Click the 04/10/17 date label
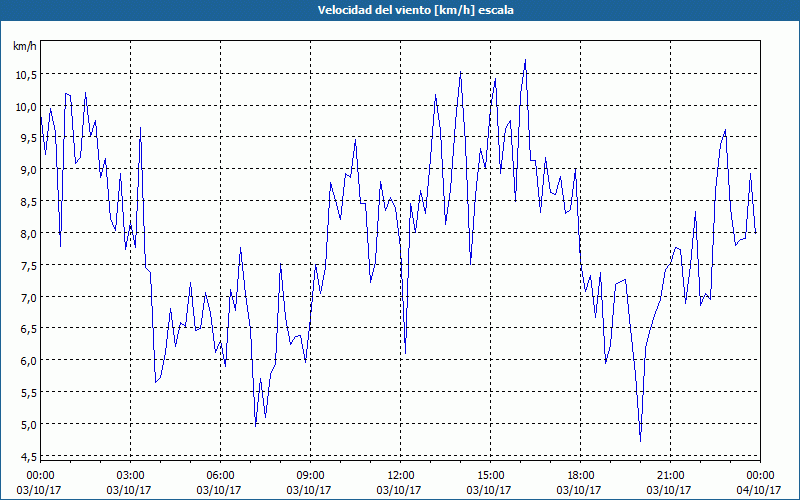800x500 pixels. (x=759, y=490)
